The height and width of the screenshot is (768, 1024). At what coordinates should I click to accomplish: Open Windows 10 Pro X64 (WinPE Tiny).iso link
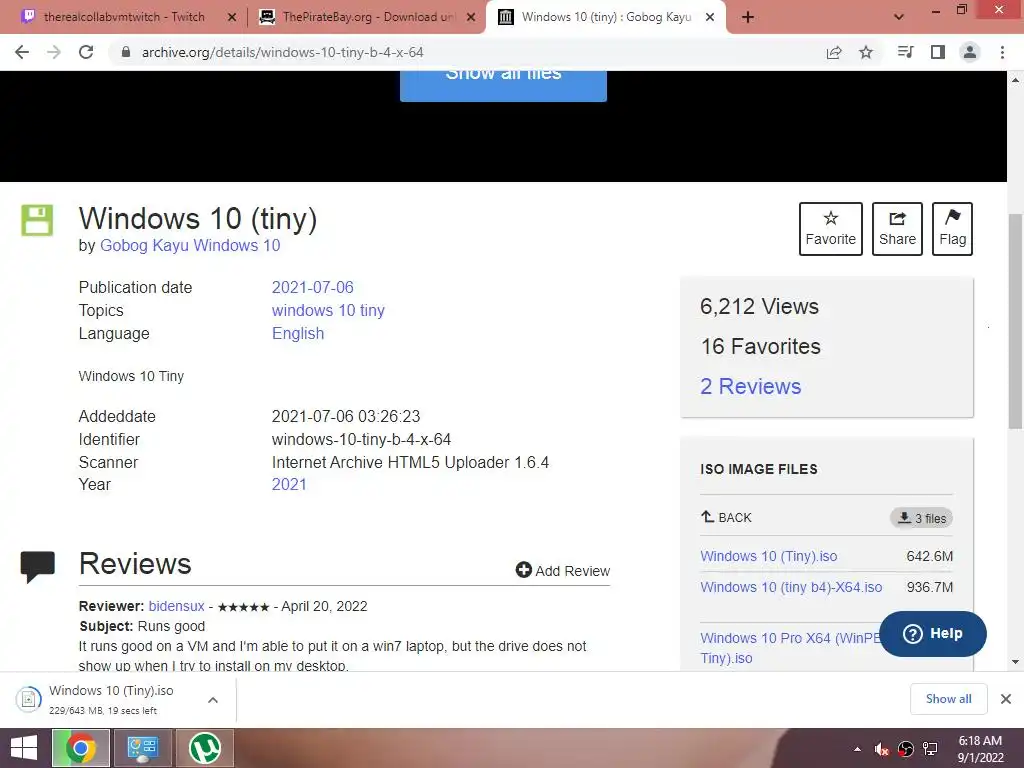click(789, 648)
